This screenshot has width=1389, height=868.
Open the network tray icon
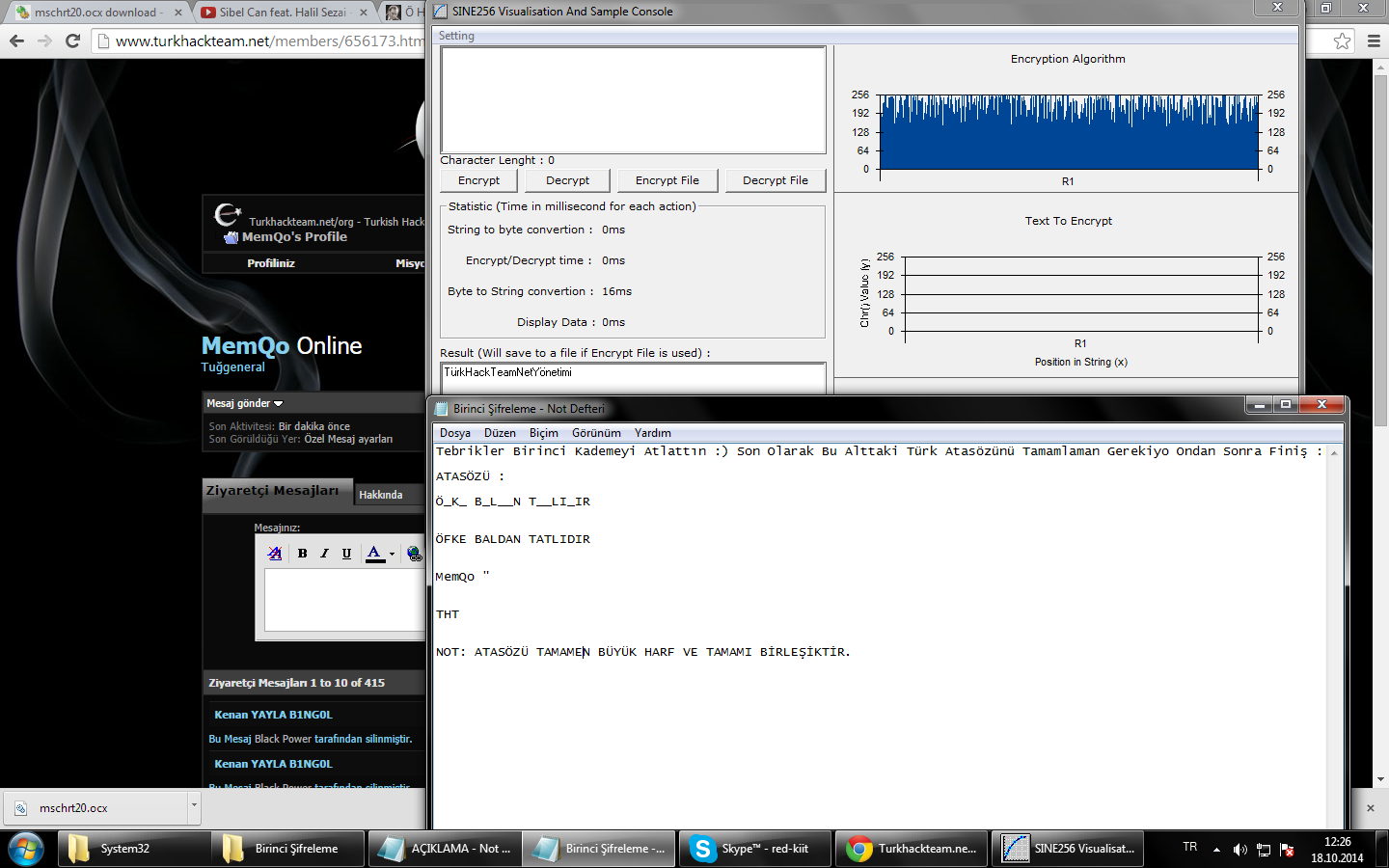click(x=1263, y=850)
